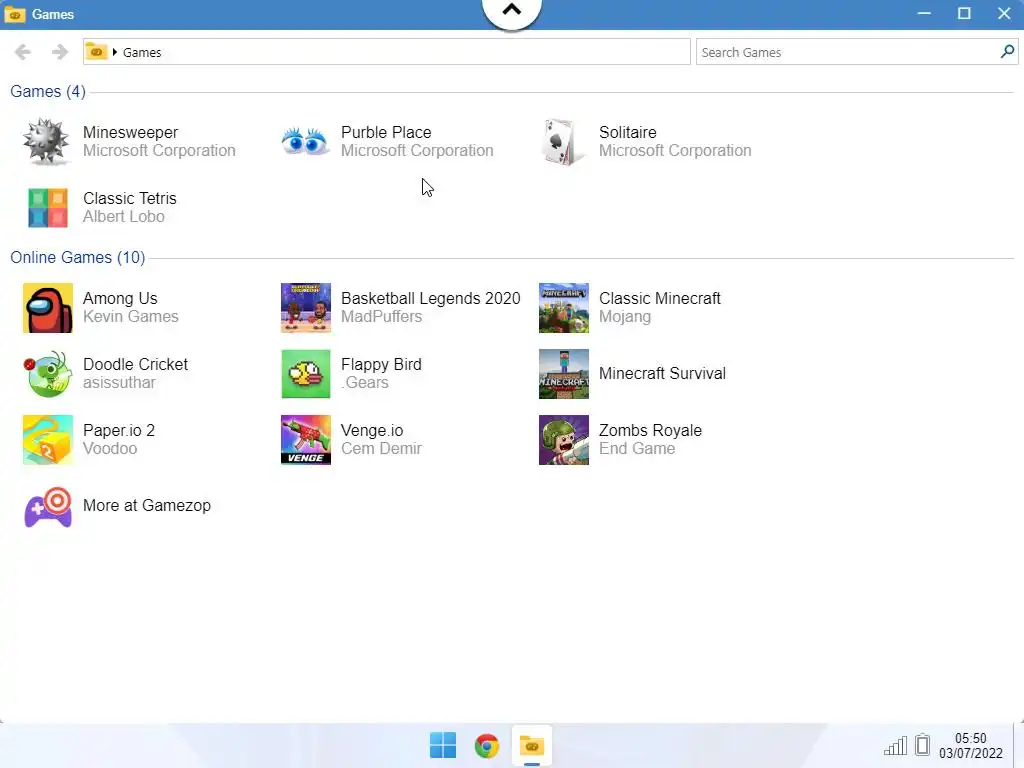Viewport: 1024px width, 768px height.
Task: Click the Cem Demir publisher text
Action: (381, 449)
